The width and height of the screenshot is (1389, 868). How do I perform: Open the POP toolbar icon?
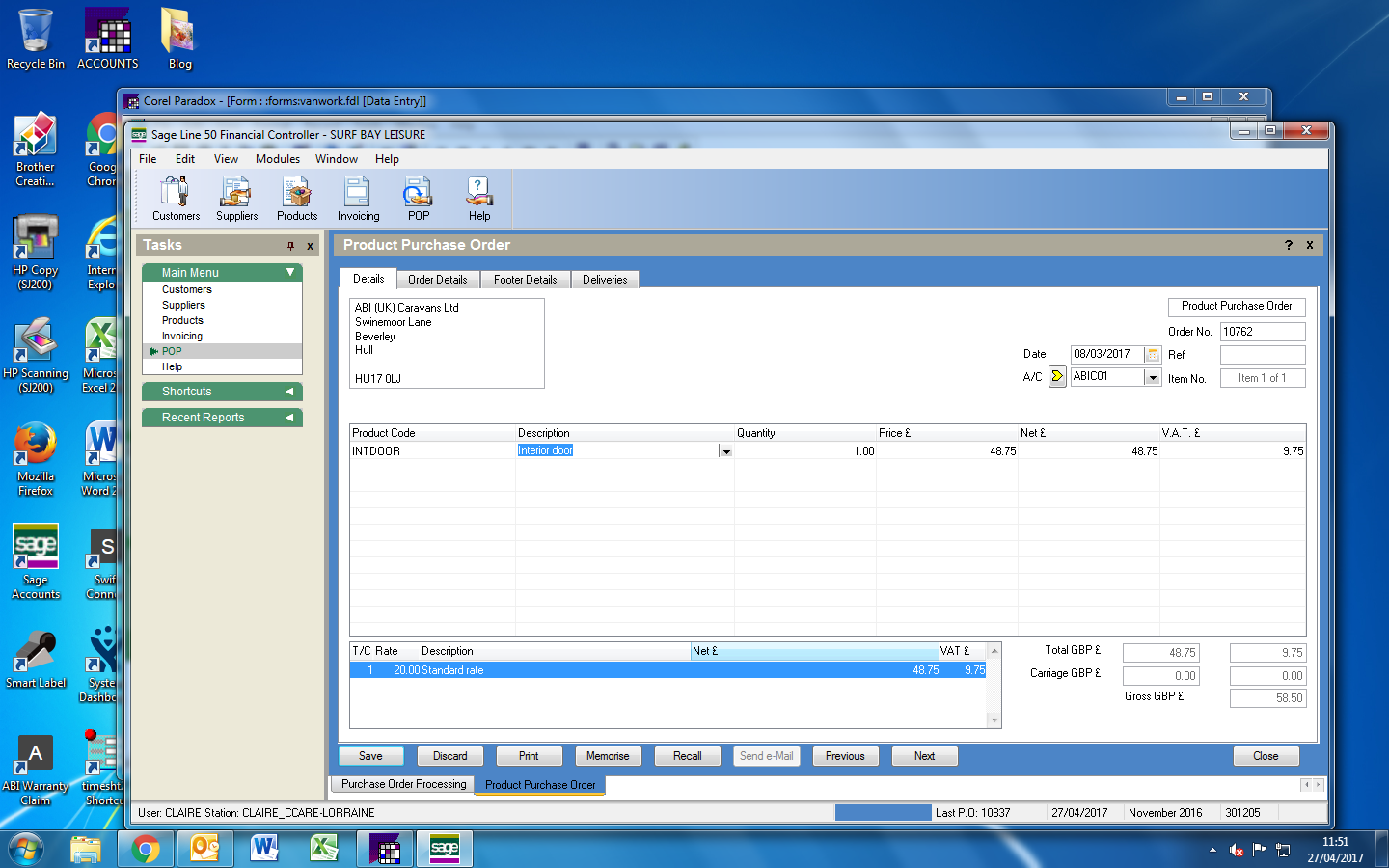(x=419, y=198)
